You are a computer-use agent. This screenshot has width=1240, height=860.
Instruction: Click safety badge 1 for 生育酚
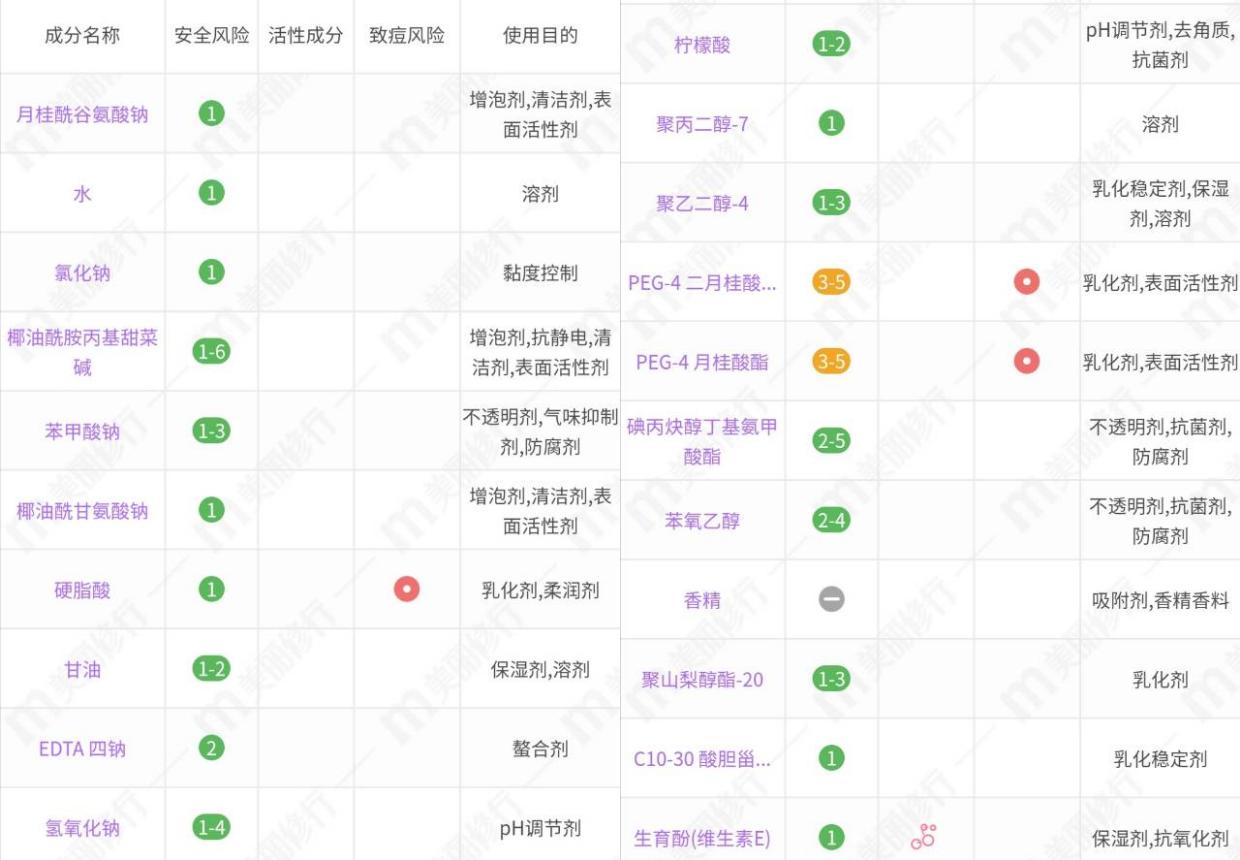831,837
